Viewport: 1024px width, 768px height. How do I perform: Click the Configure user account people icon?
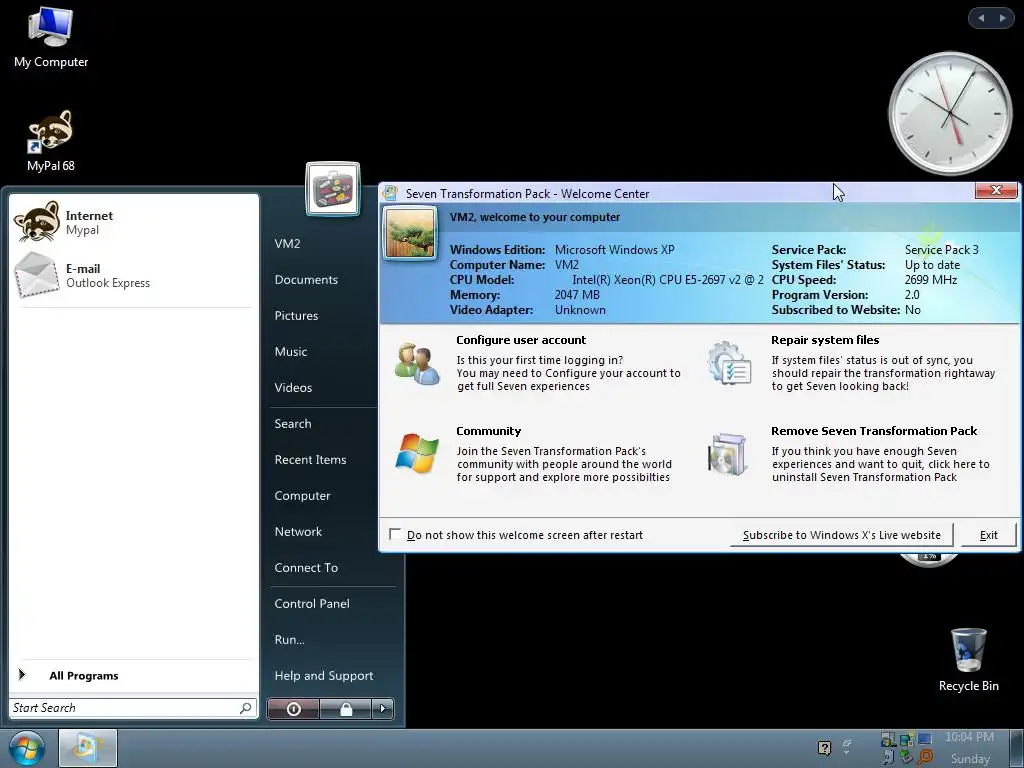point(417,364)
